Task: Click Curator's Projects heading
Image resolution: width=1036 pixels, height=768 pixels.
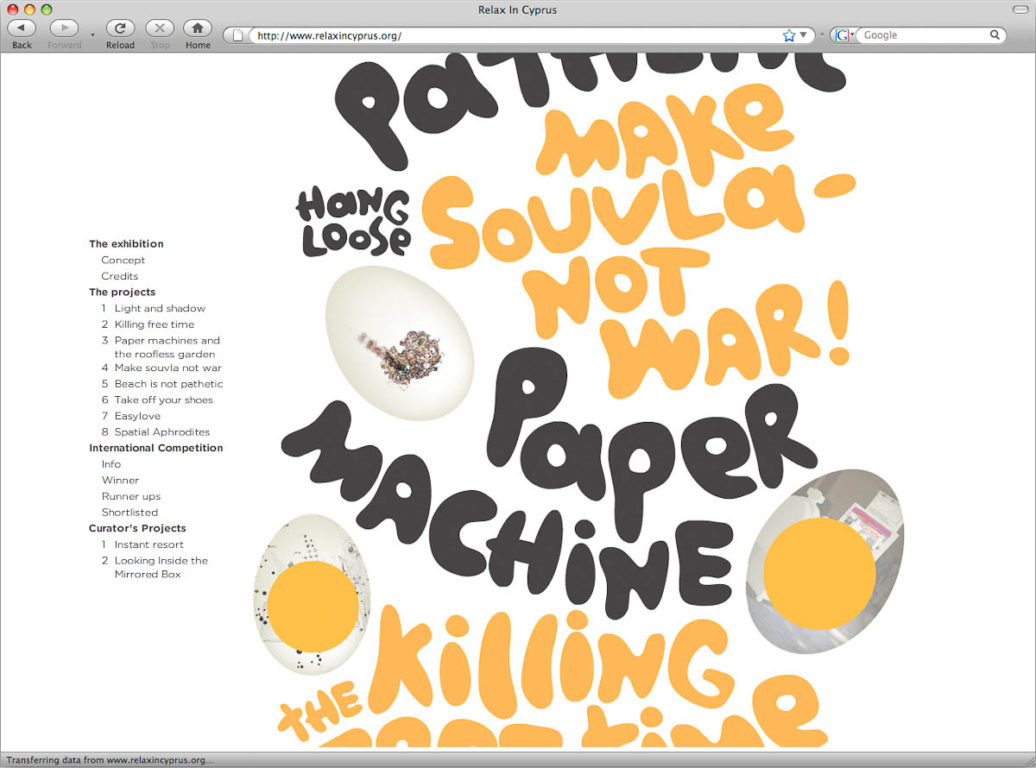Action: pos(137,529)
